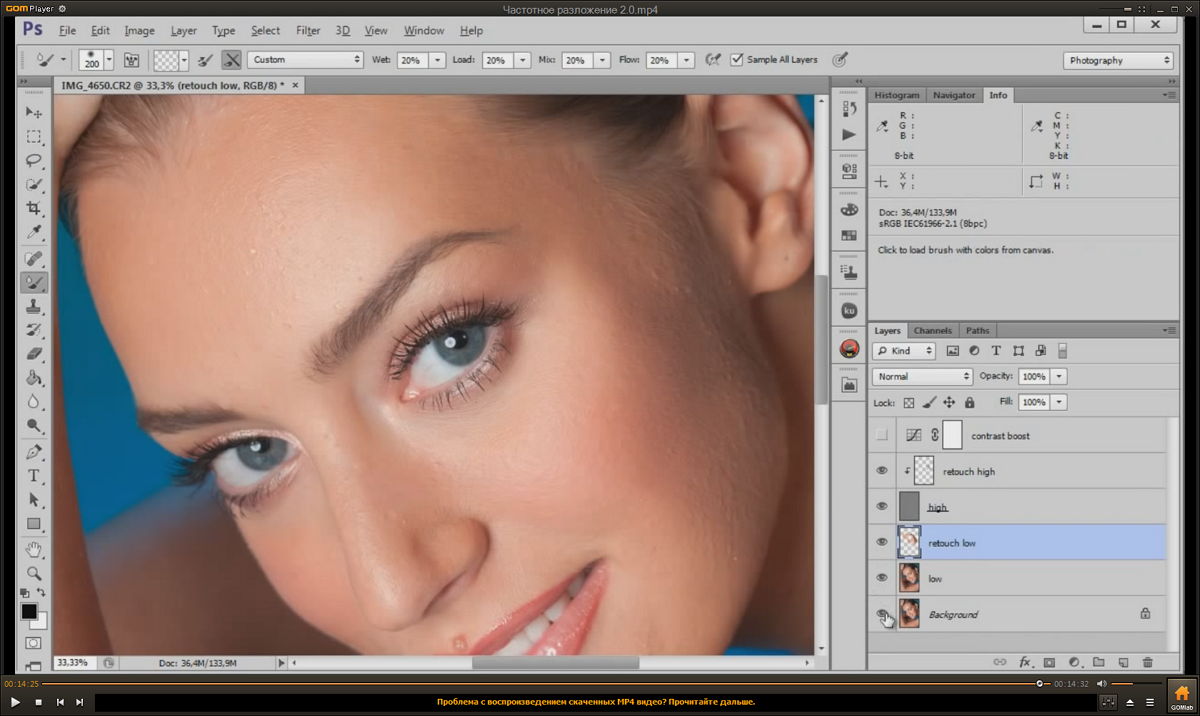Click the delete layer trash icon
The image size is (1200, 716).
coord(1147,662)
